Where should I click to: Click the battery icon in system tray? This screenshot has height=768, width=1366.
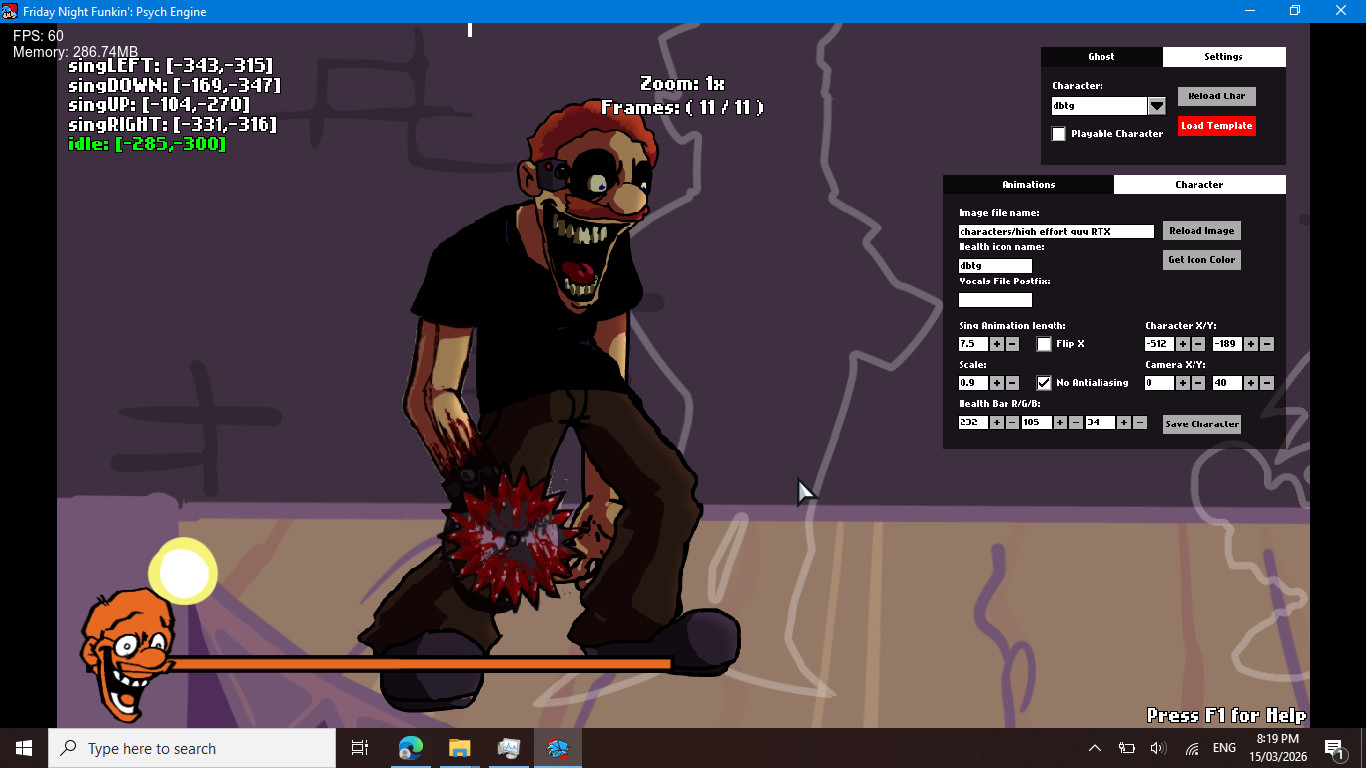click(1126, 748)
